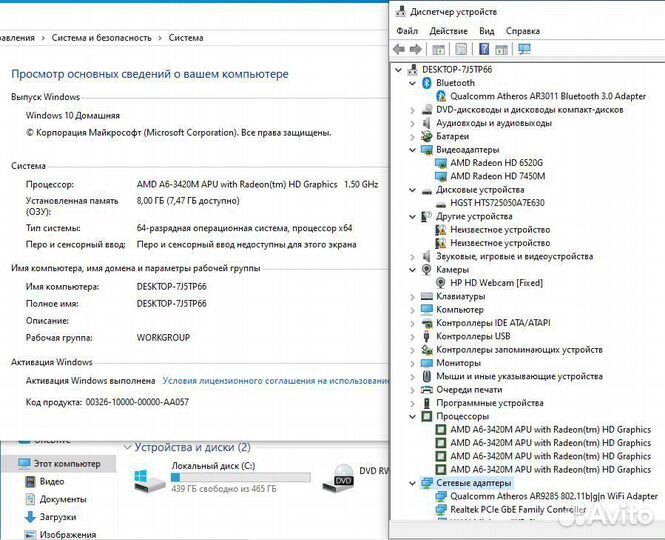The width and height of the screenshot is (665, 540).
Task: Click the Контроллеры USB icon
Action: click(426, 336)
